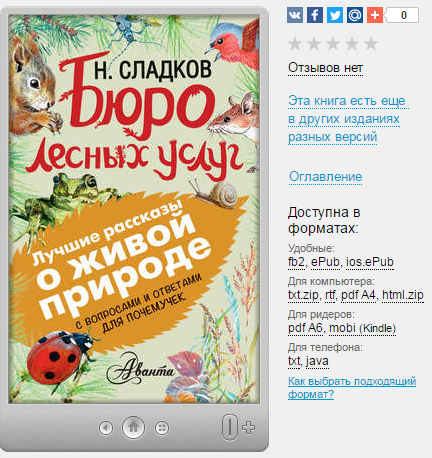Click the e-reader home button
This screenshot has height=458, width=432.
point(133,427)
